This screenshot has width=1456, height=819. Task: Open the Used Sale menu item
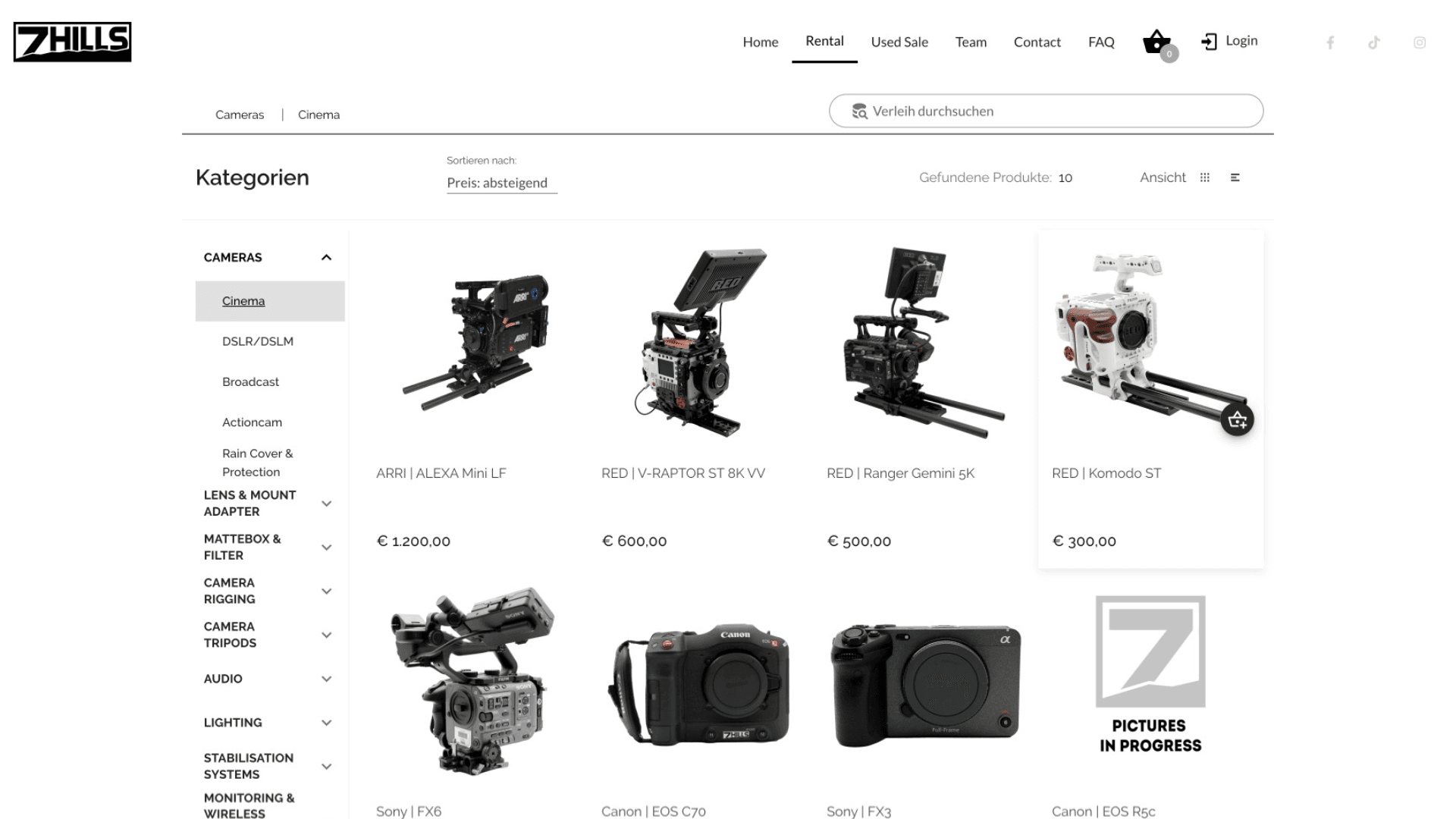pos(899,42)
